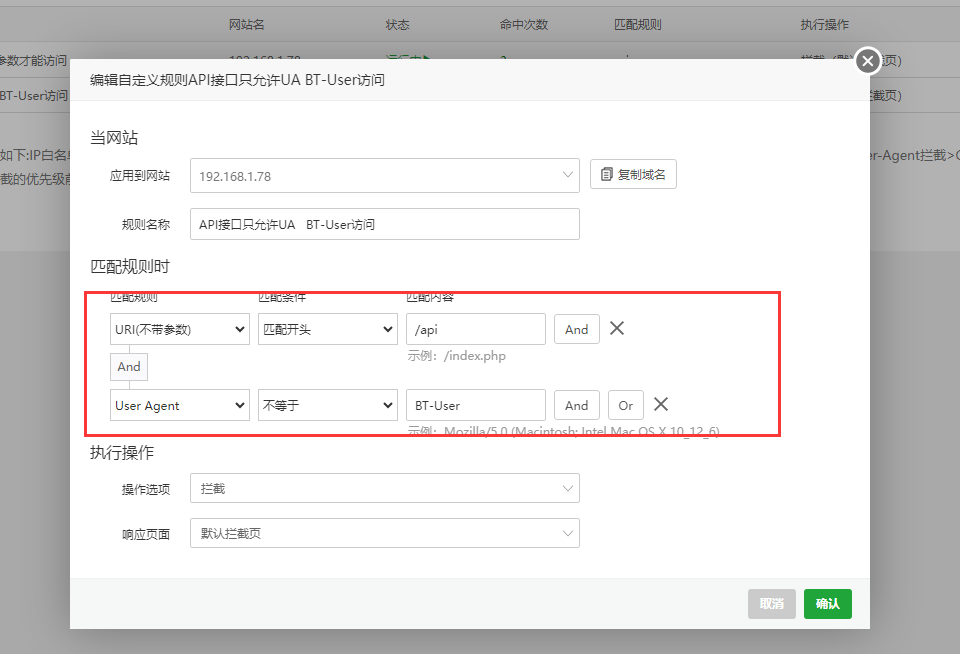Open the 不等于 condition dropdown
The width and height of the screenshot is (960, 654).
[x=328, y=405]
